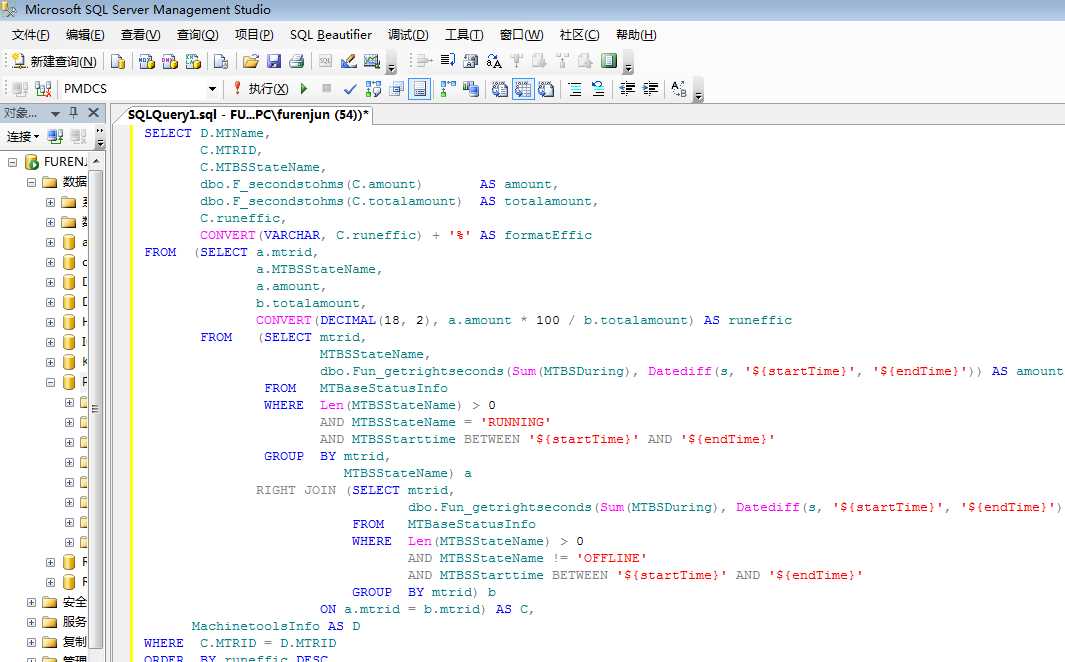The height and width of the screenshot is (662, 1065).
Task: Open the Help (帮助) menu
Action: click(x=636, y=35)
